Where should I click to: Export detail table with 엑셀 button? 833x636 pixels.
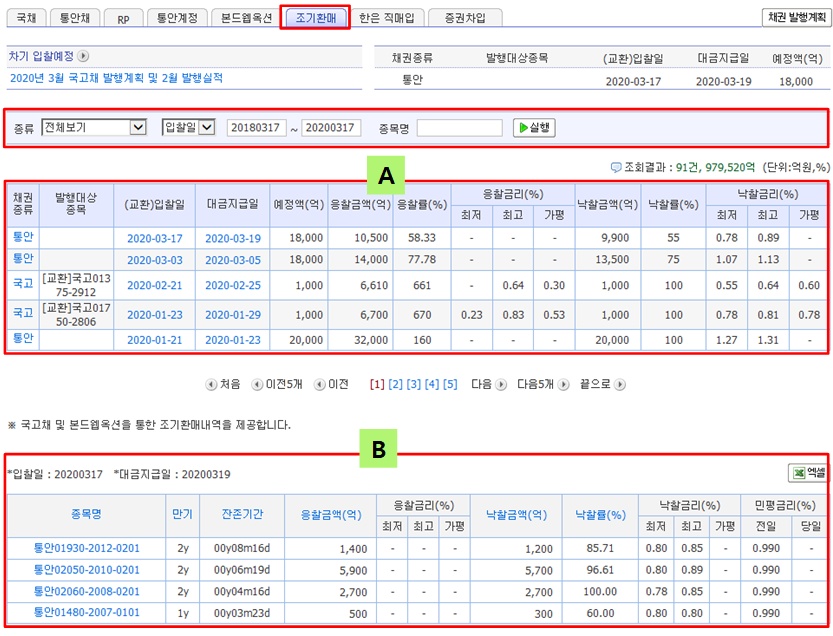click(x=808, y=472)
